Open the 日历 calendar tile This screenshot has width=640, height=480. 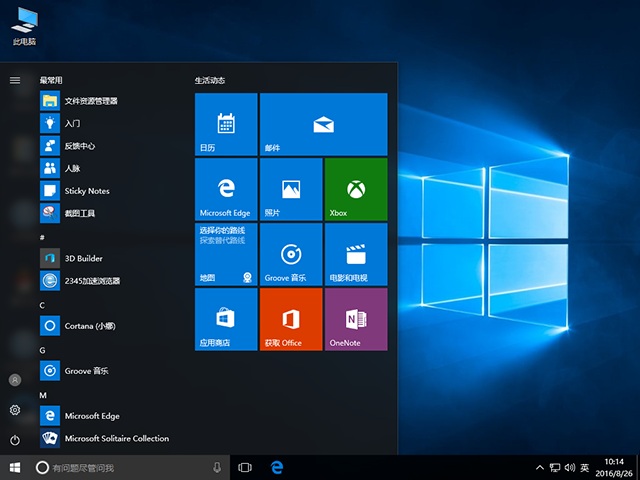(225, 124)
